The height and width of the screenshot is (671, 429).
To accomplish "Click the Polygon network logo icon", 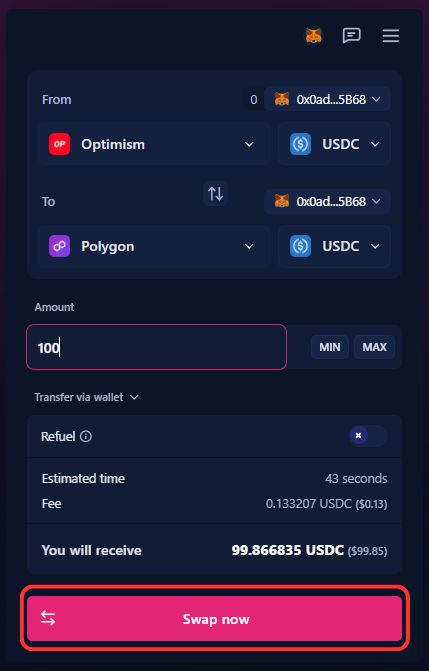I will pyautogui.click(x=60, y=246).
